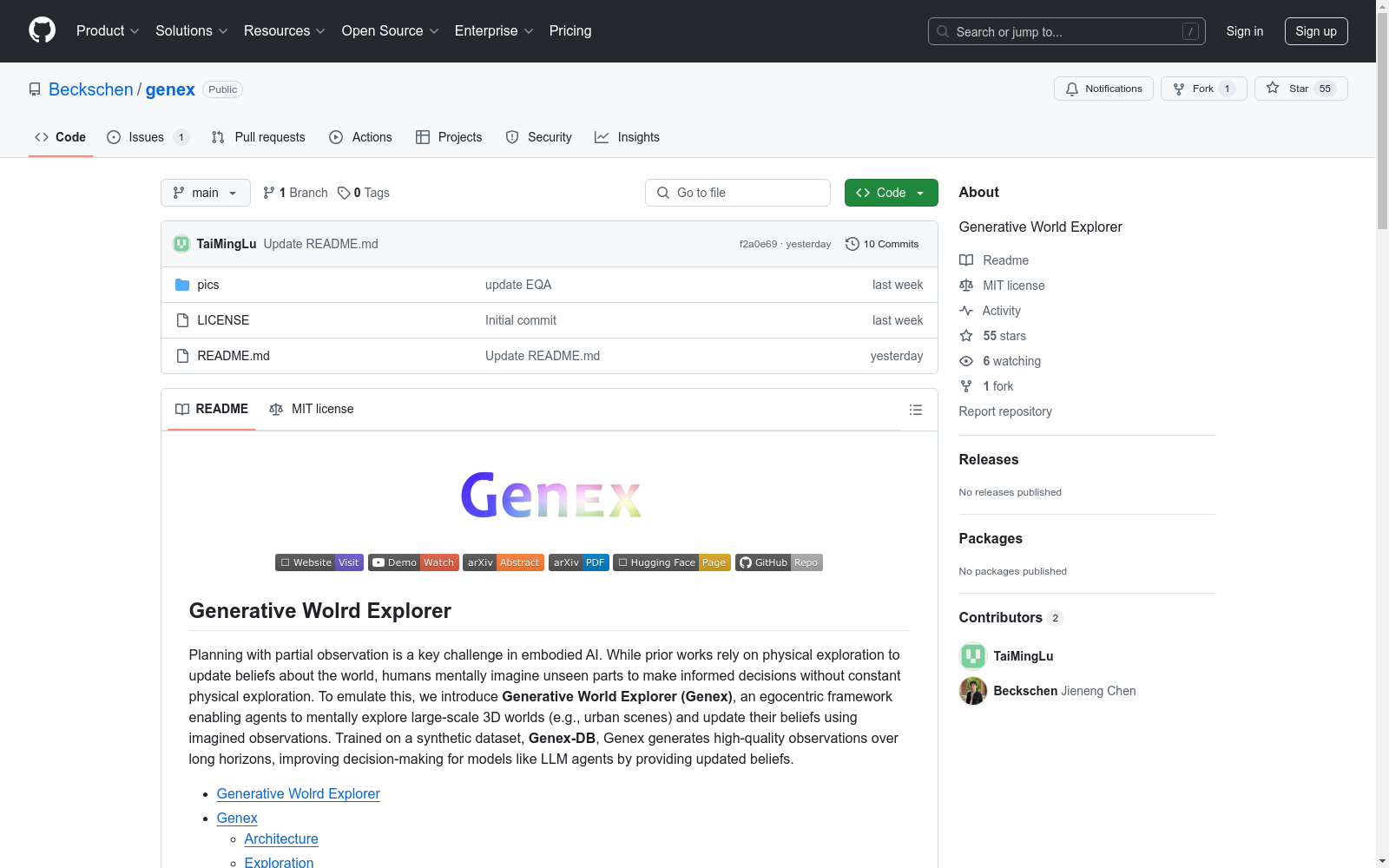Screen dimensions: 1389x868
Task: Switch to the Security tab
Action: [x=538, y=137]
